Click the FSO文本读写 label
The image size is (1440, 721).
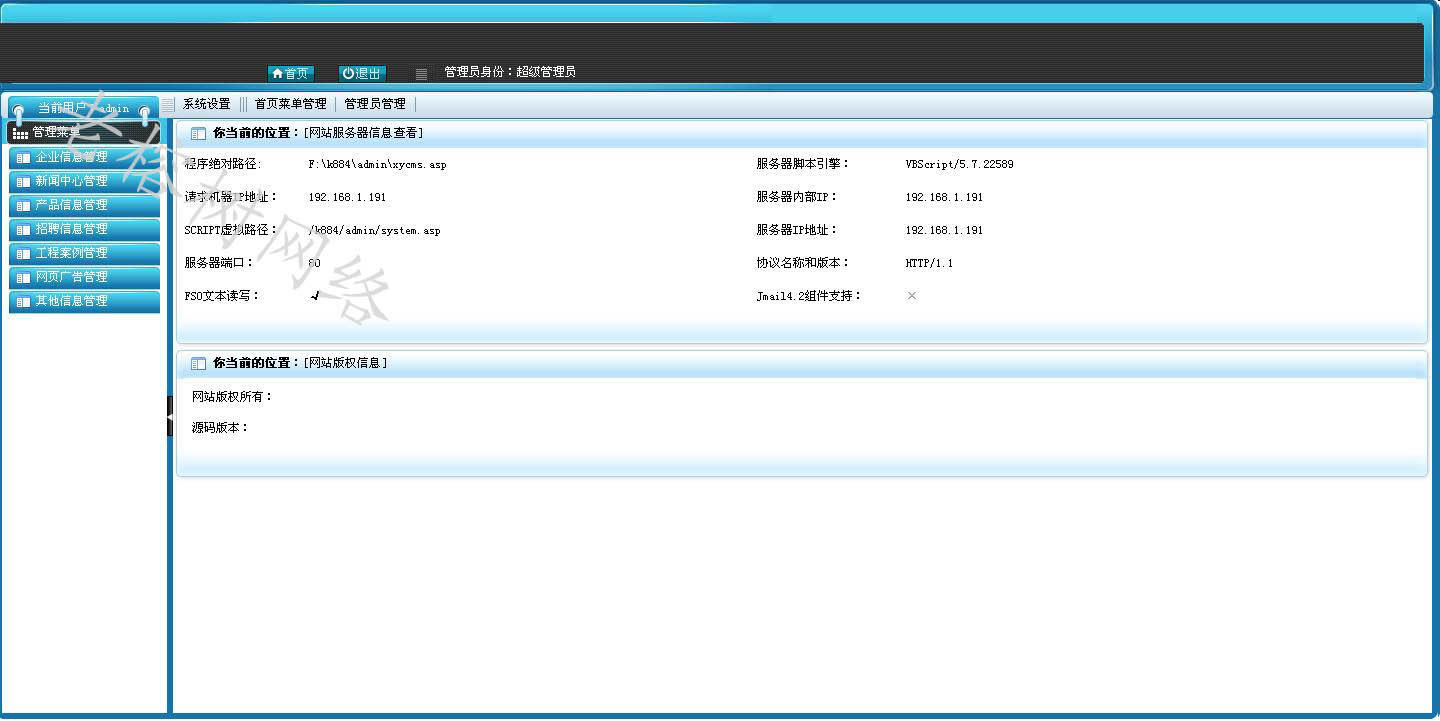click(x=222, y=296)
